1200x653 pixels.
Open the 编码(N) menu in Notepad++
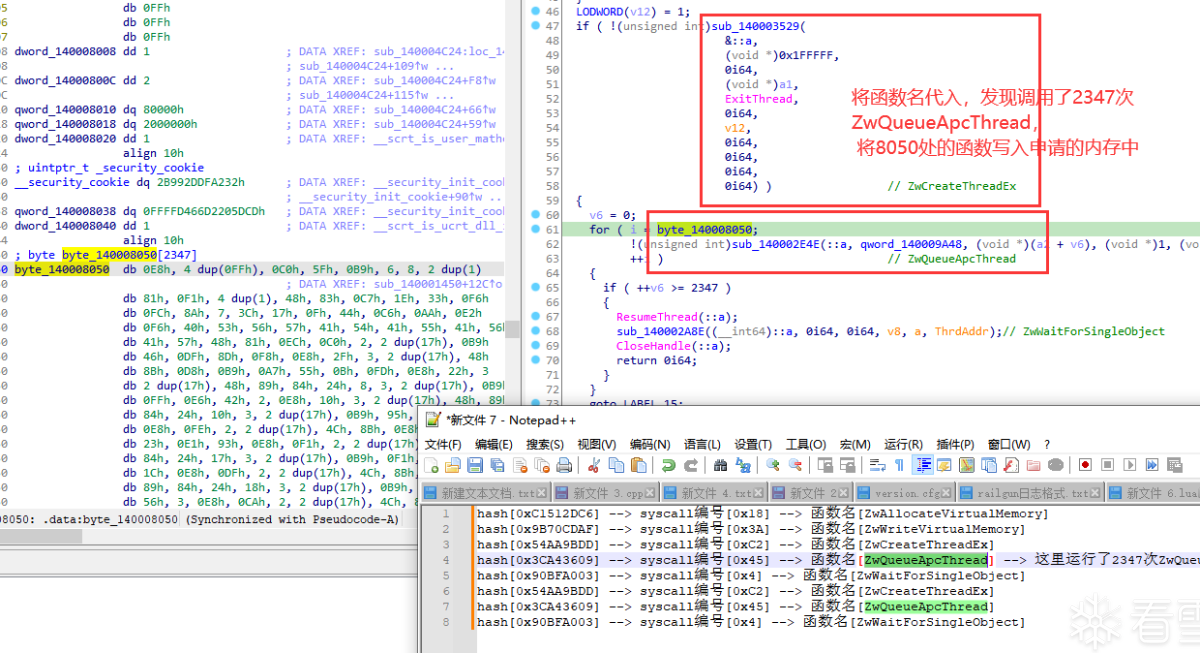pos(649,444)
